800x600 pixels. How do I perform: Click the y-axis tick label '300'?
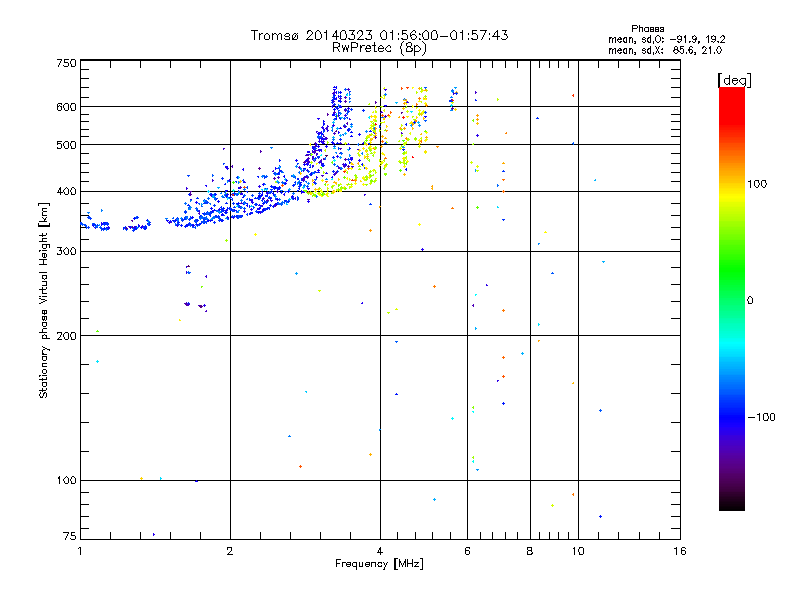click(x=66, y=252)
